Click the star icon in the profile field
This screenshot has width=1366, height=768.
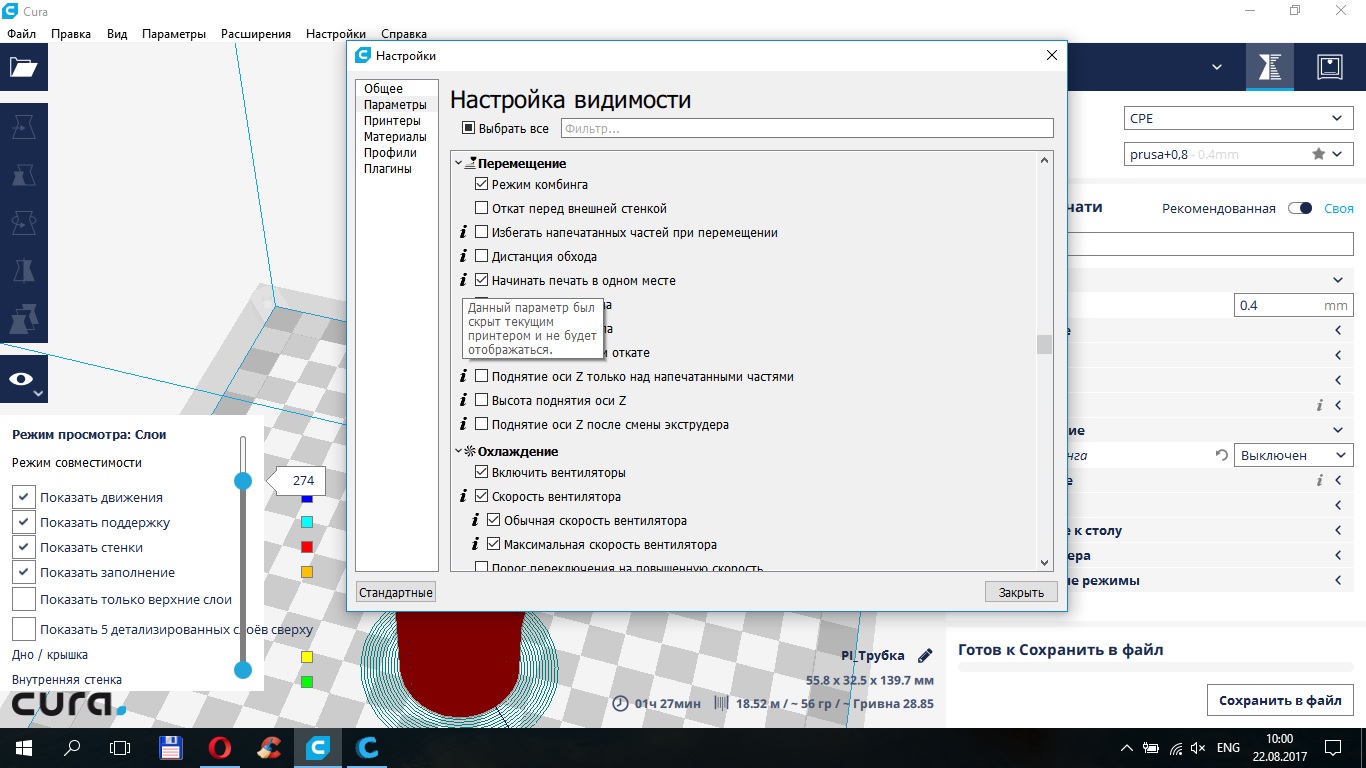pos(1319,154)
